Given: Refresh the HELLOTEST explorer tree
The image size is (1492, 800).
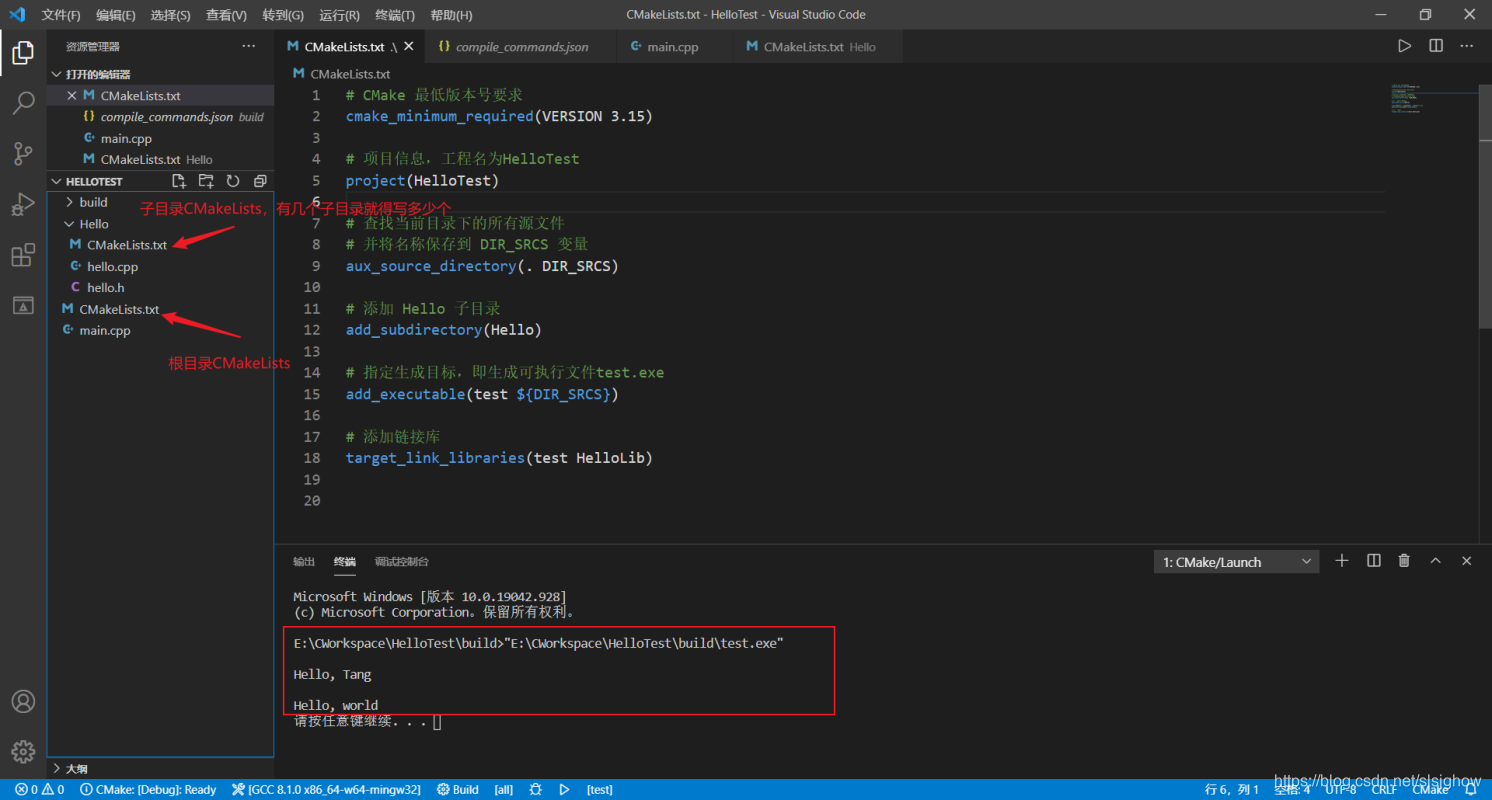Looking at the screenshot, I should pos(233,181).
